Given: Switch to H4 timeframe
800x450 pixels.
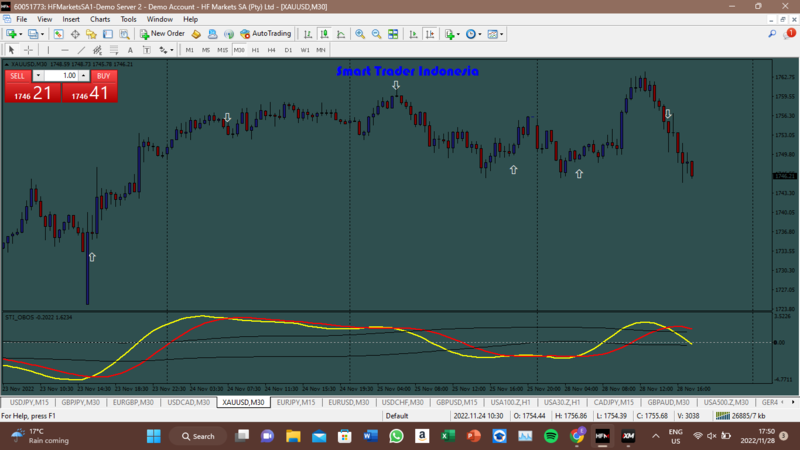Looking at the screenshot, I should pyautogui.click(x=271, y=50).
